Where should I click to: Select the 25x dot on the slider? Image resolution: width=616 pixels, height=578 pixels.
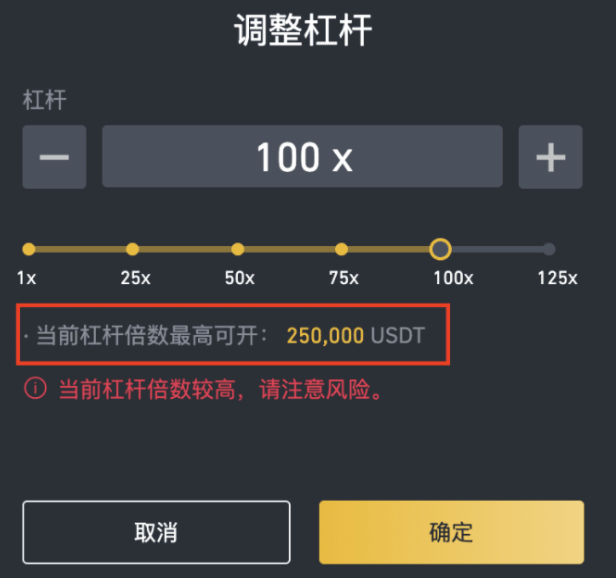[132, 249]
